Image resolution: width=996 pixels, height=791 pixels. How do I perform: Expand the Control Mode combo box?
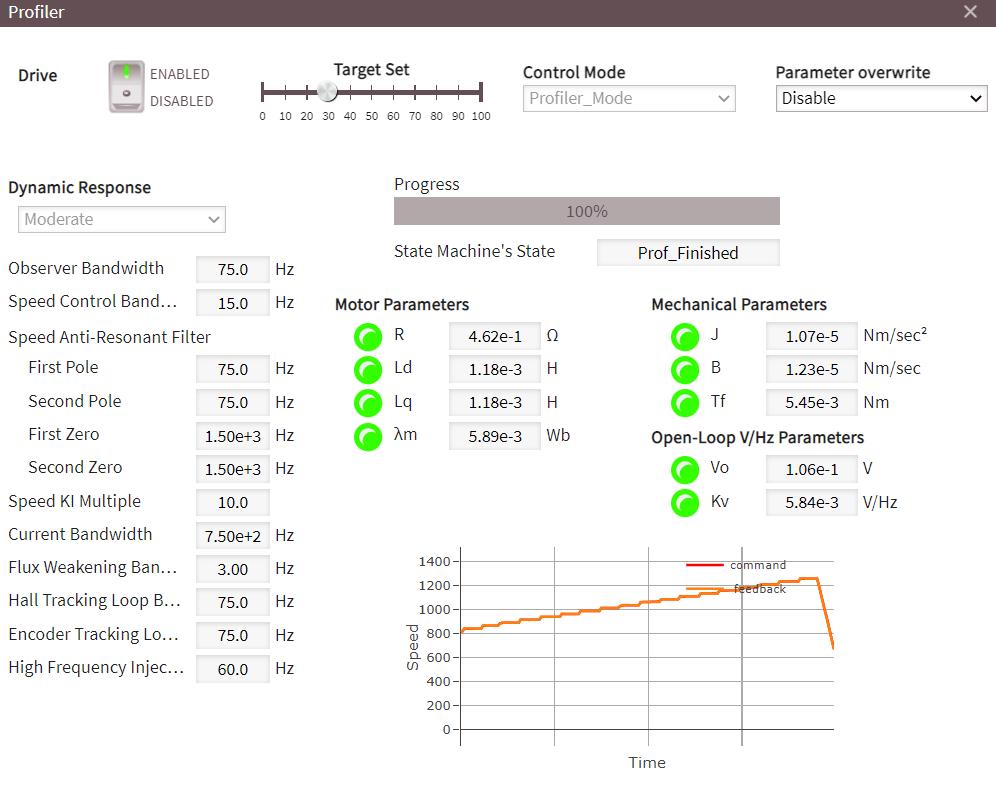point(629,98)
